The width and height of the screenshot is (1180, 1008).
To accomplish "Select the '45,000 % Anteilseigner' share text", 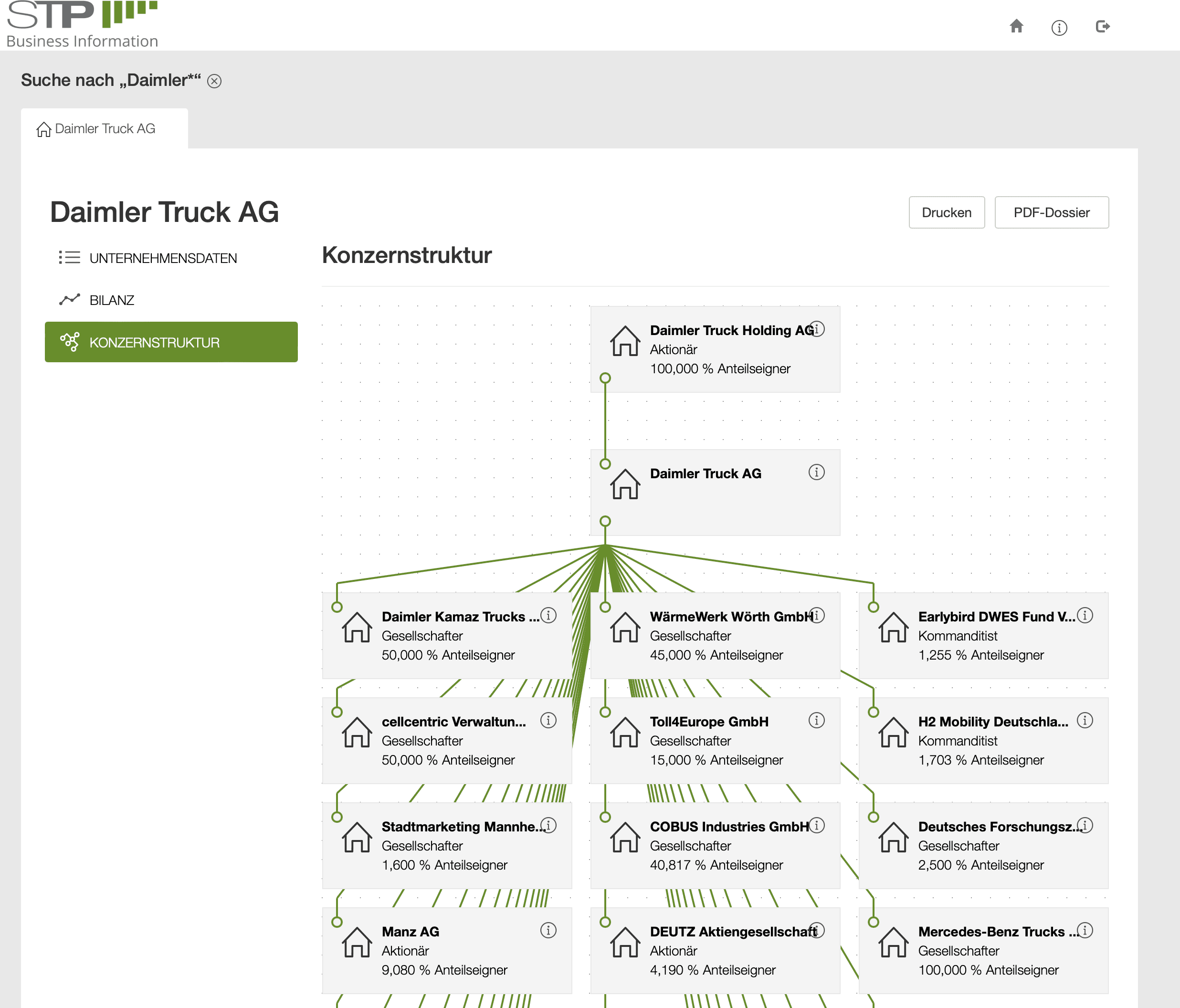I will (716, 655).
